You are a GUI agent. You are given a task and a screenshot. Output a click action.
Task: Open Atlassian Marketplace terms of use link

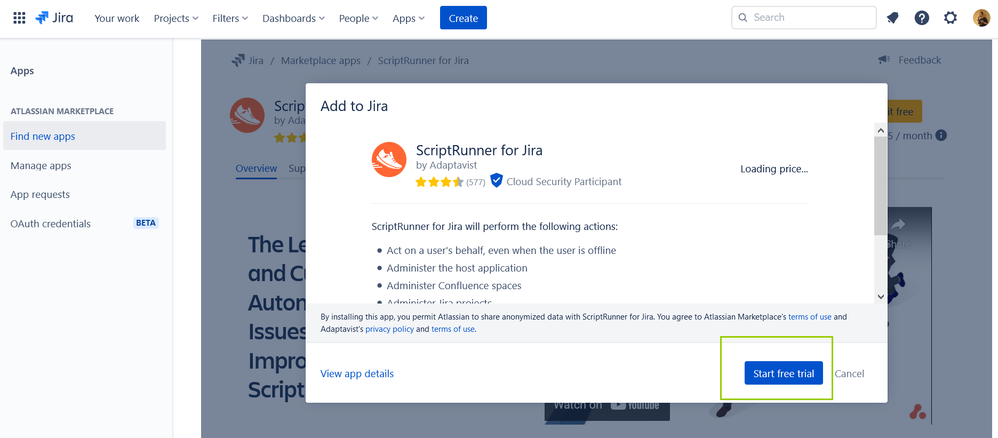pos(810,316)
